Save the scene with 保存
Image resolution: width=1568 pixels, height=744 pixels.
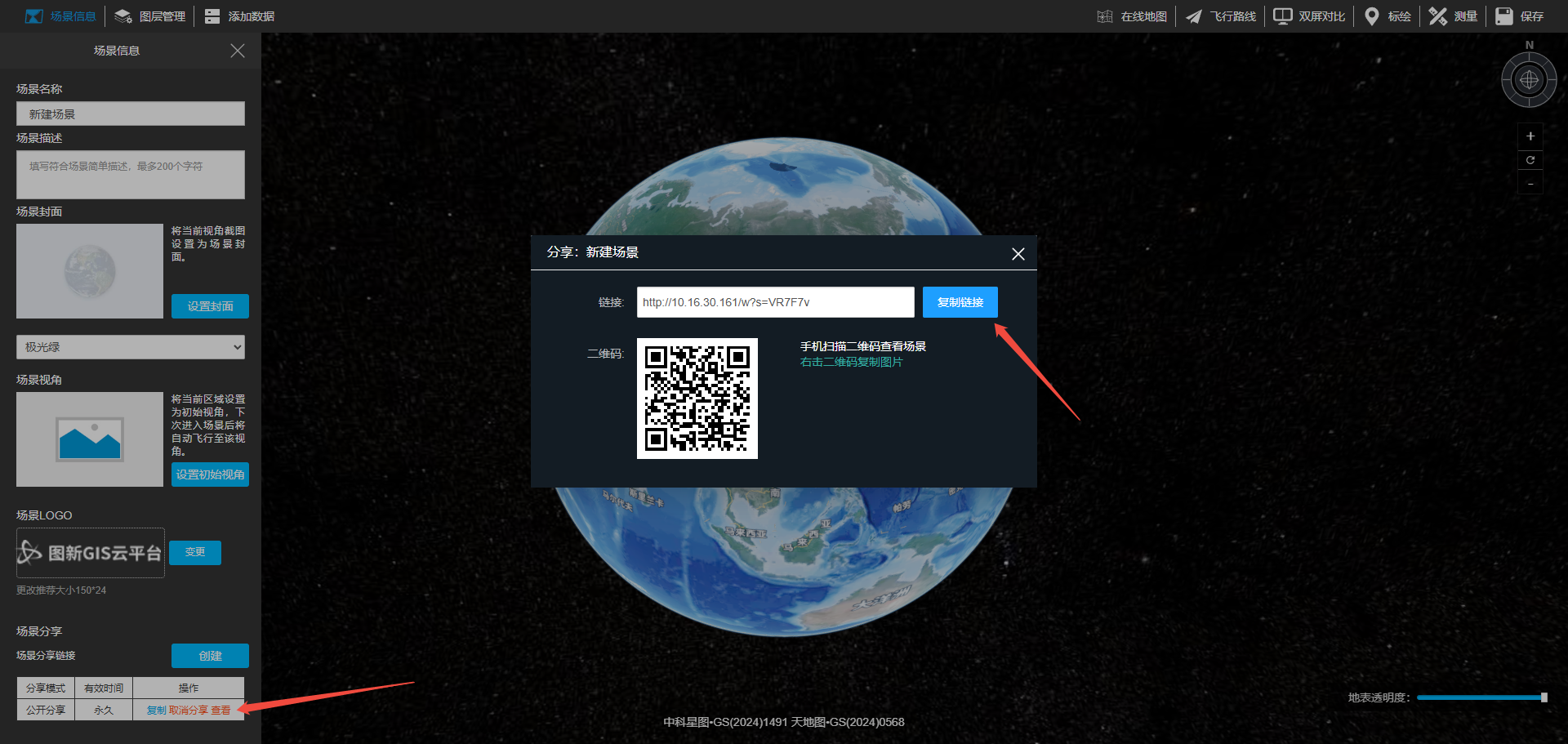click(x=1520, y=16)
